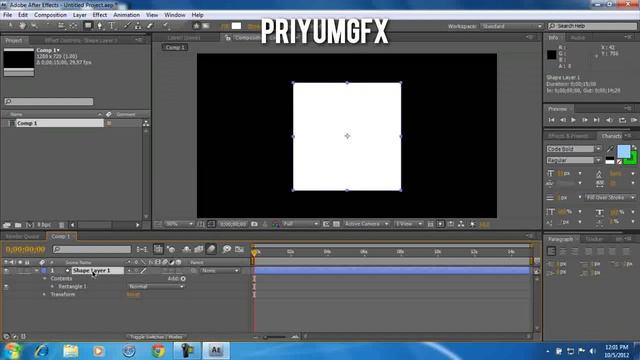Viewport: 640px width, 360px height.
Task: Enable Frame Blending for the composition
Action: (x=199, y=249)
